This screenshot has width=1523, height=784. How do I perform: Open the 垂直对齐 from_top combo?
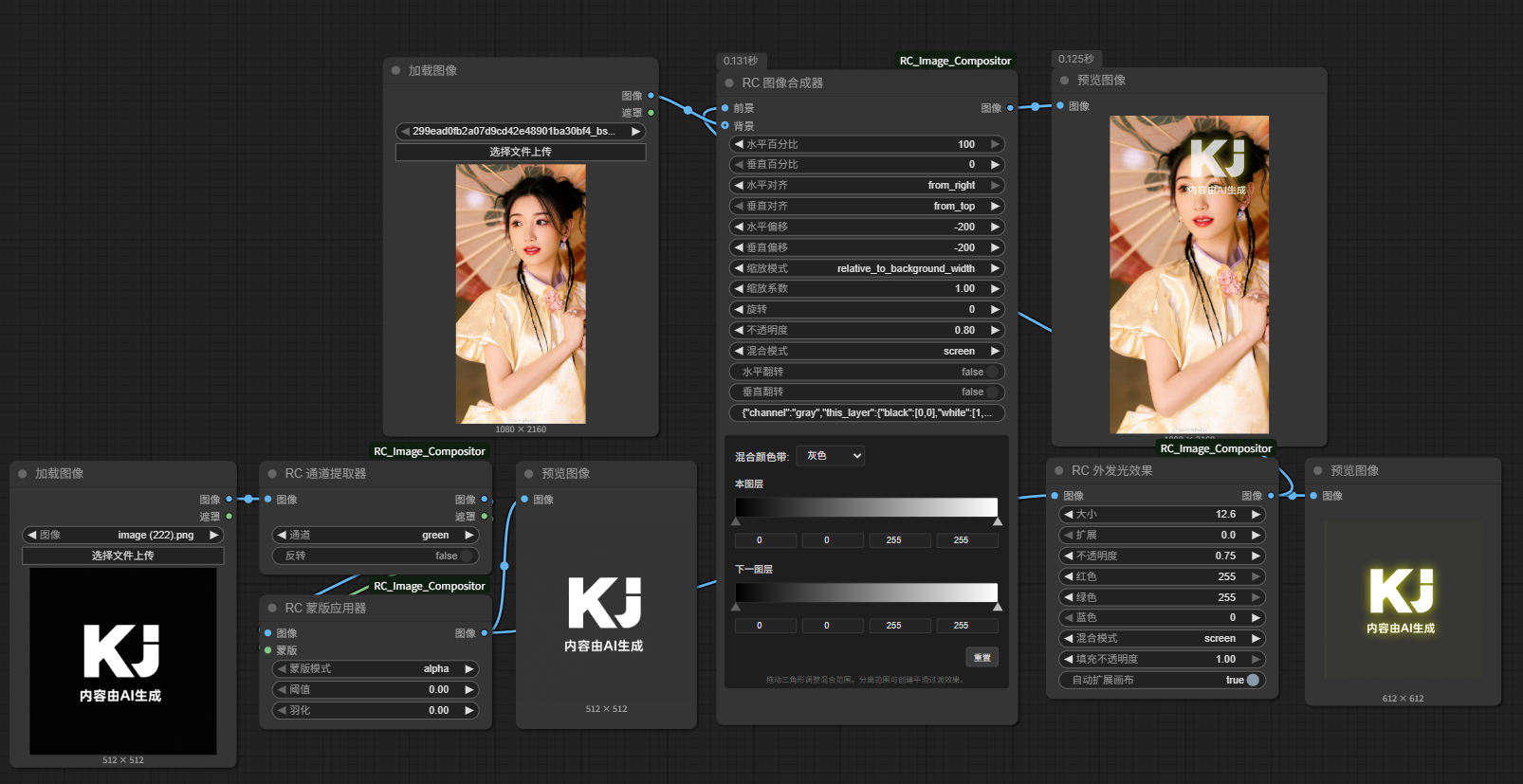coord(867,207)
